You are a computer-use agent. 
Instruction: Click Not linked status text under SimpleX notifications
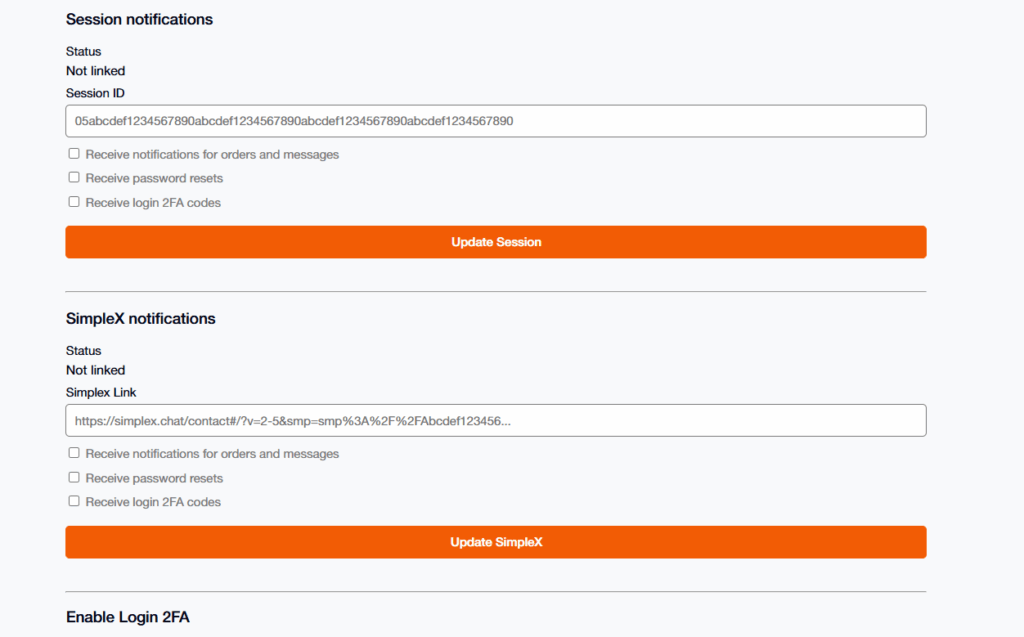point(95,370)
